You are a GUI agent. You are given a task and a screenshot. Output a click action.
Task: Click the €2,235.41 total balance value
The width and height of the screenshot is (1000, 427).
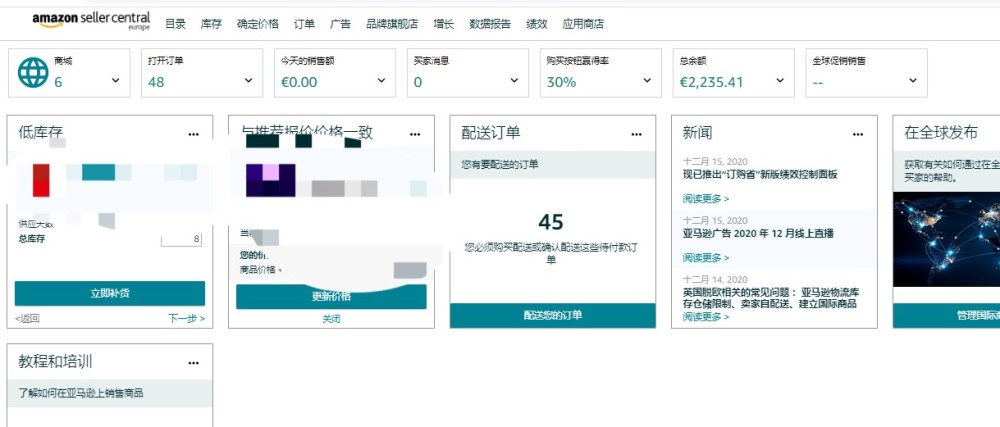click(711, 82)
